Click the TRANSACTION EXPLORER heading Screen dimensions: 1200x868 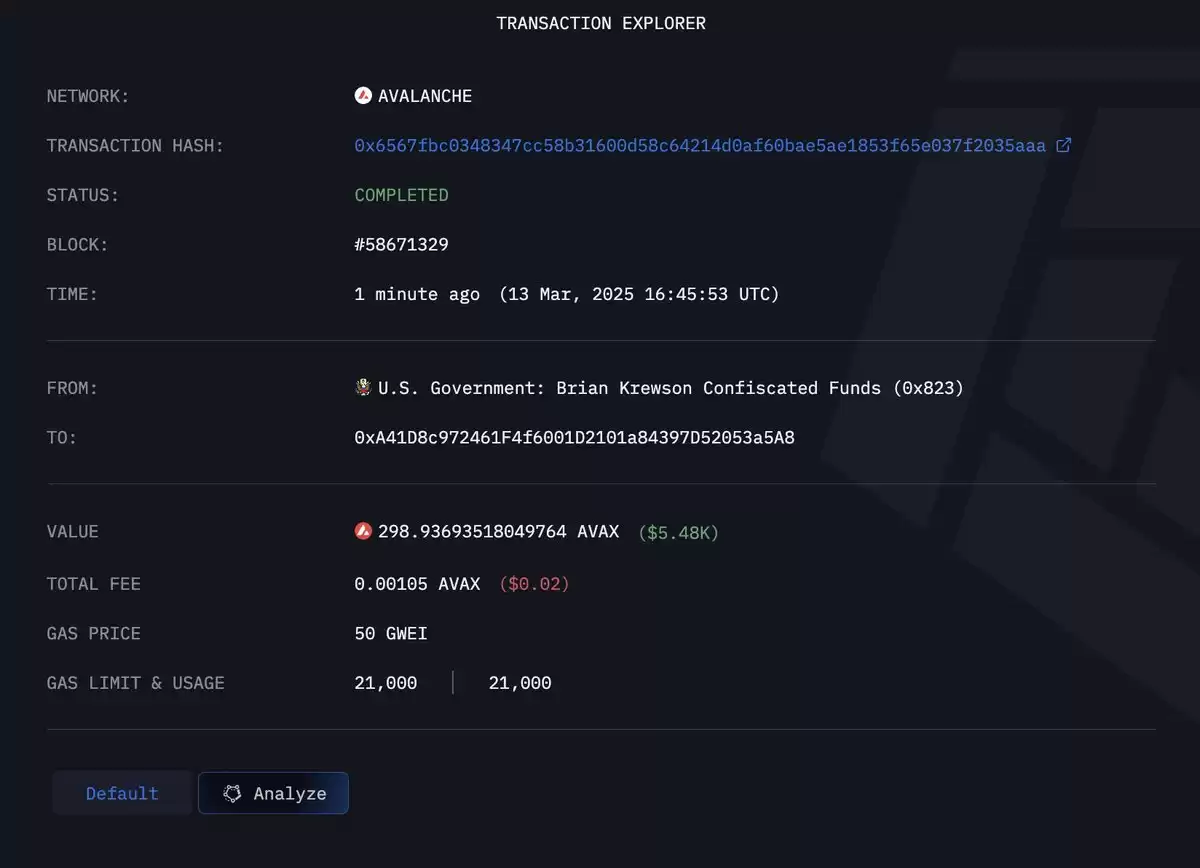click(601, 23)
